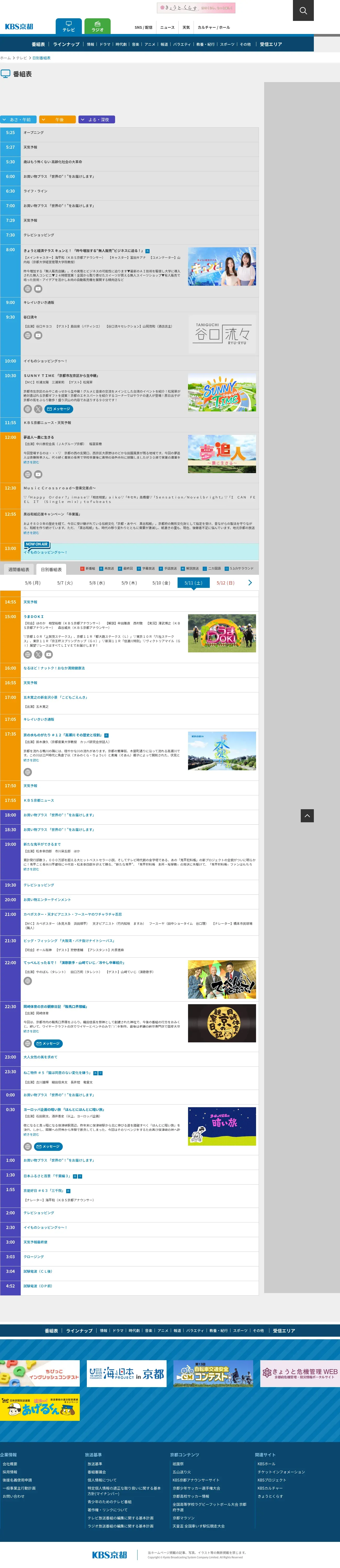This screenshot has width=340, height=1568.
Task: Open the YouTube icon for 谷口流々
Action: tap(38, 335)
